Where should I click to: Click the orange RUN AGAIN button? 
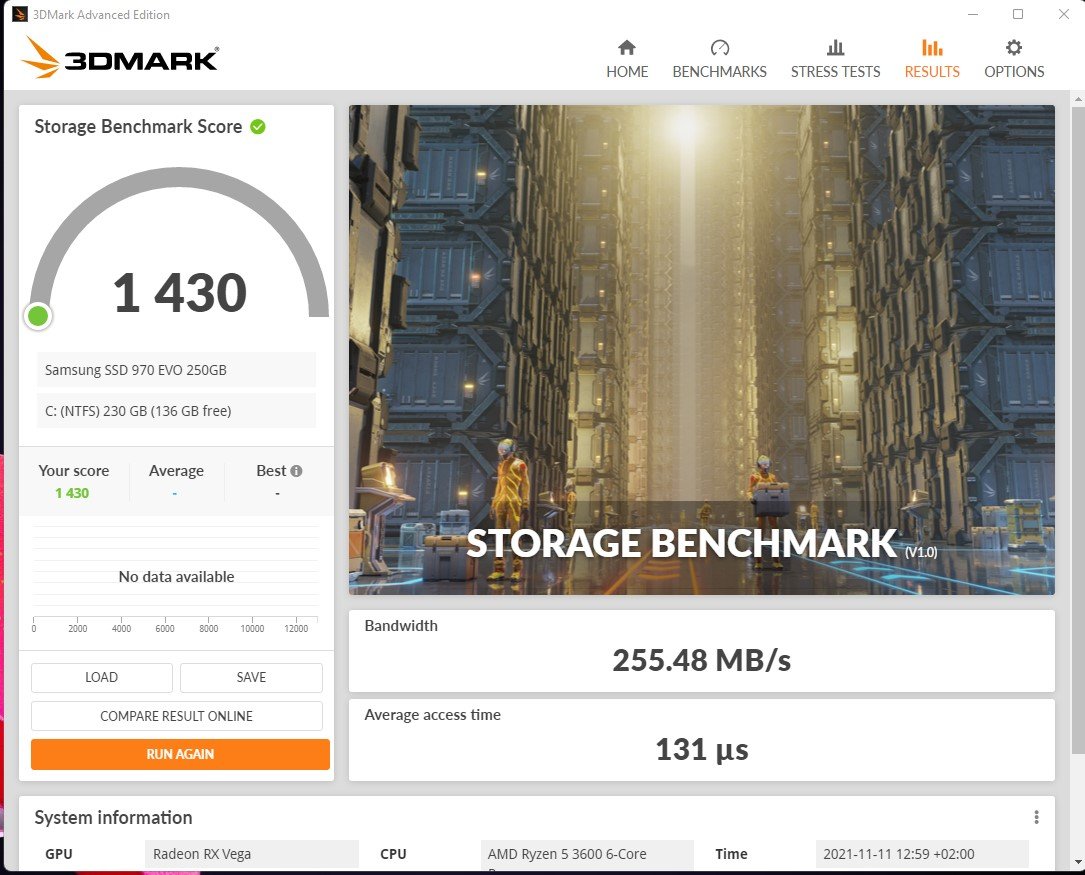tap(180, 754)
